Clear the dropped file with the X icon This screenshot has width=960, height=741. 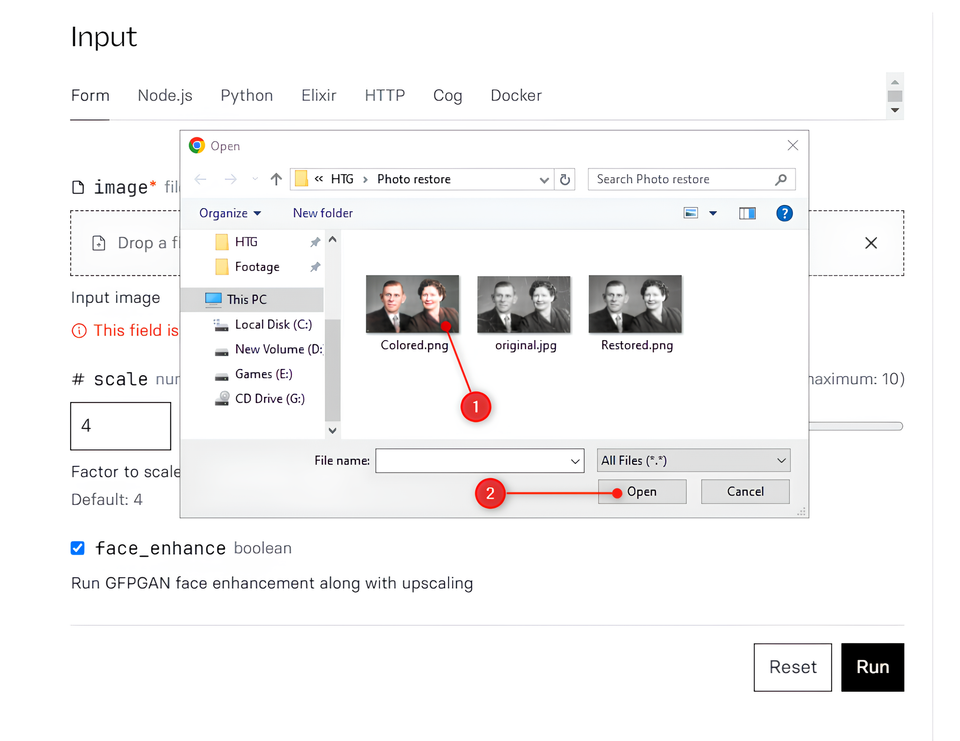click(x=871, y=243)
